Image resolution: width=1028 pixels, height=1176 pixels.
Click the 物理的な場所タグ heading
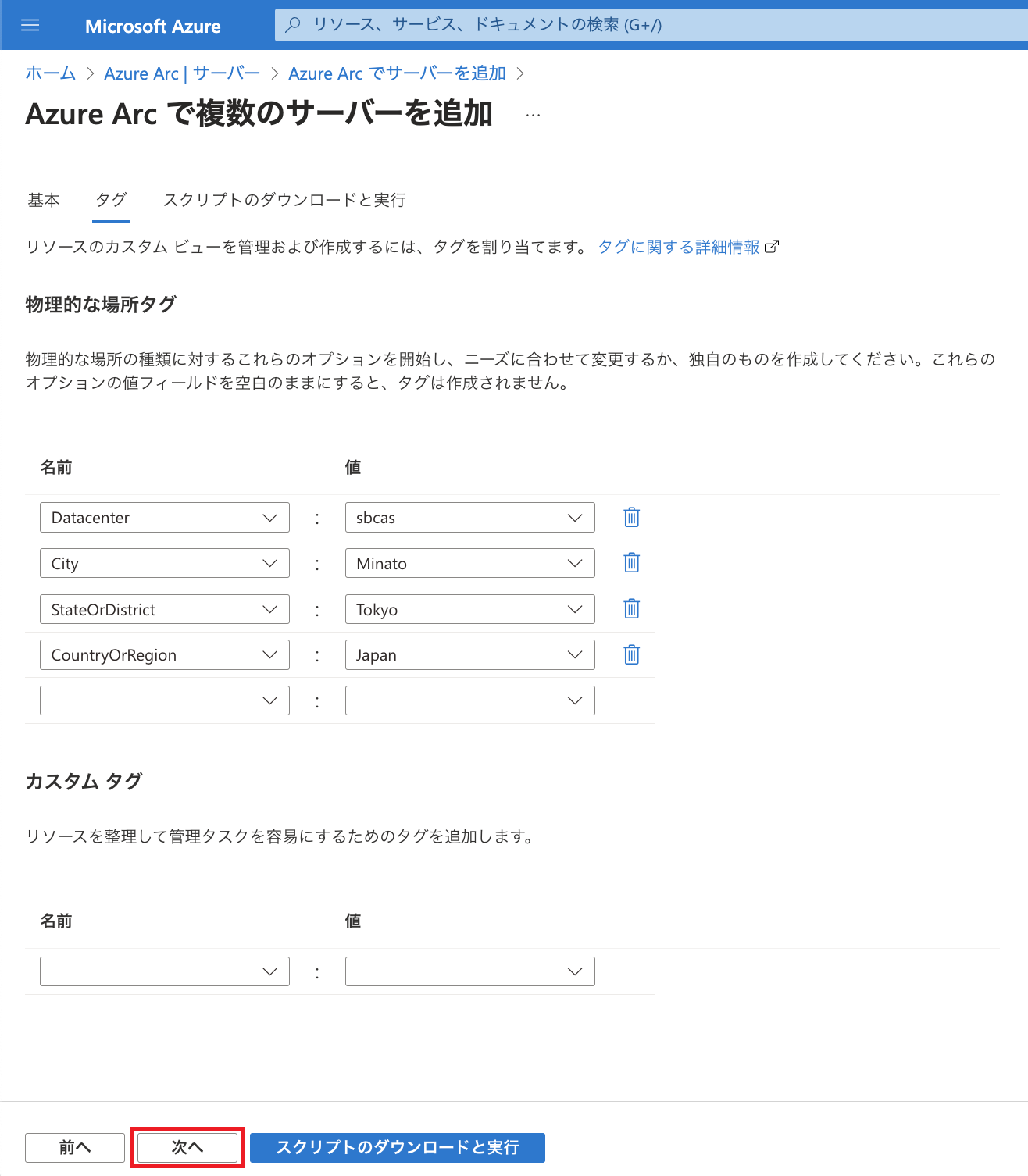(101, 305)
